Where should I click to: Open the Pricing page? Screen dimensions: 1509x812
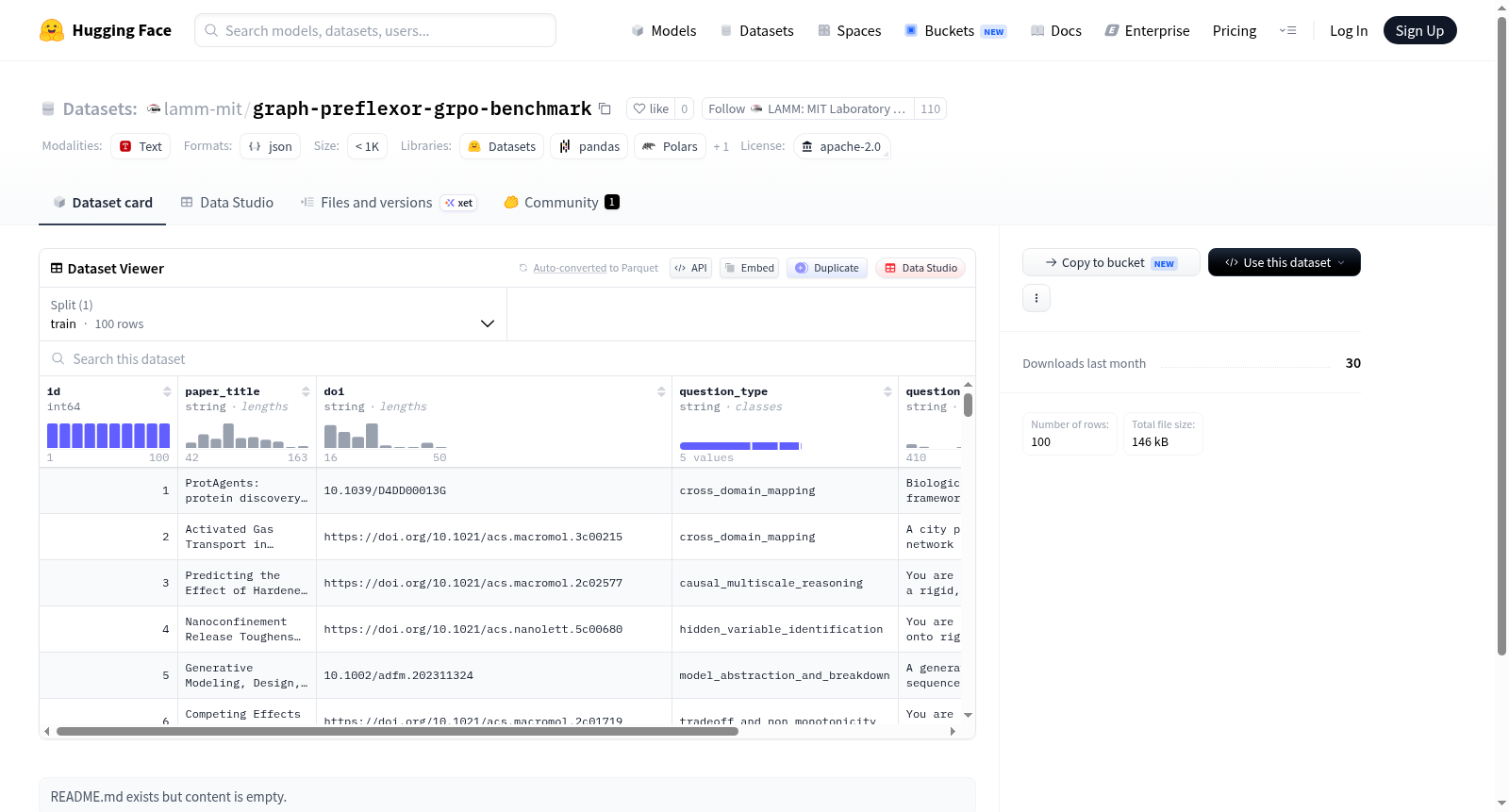pyautogui.click(x=1235, y=30)
